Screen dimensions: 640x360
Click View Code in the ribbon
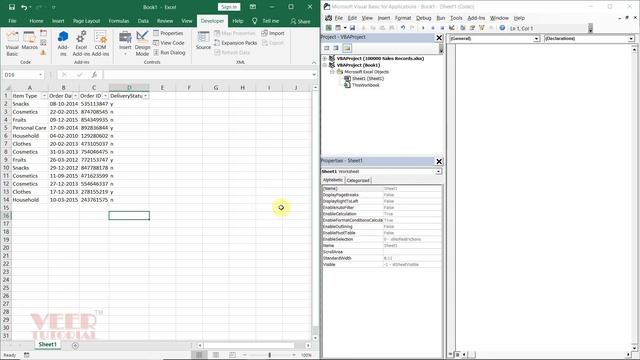169,43
